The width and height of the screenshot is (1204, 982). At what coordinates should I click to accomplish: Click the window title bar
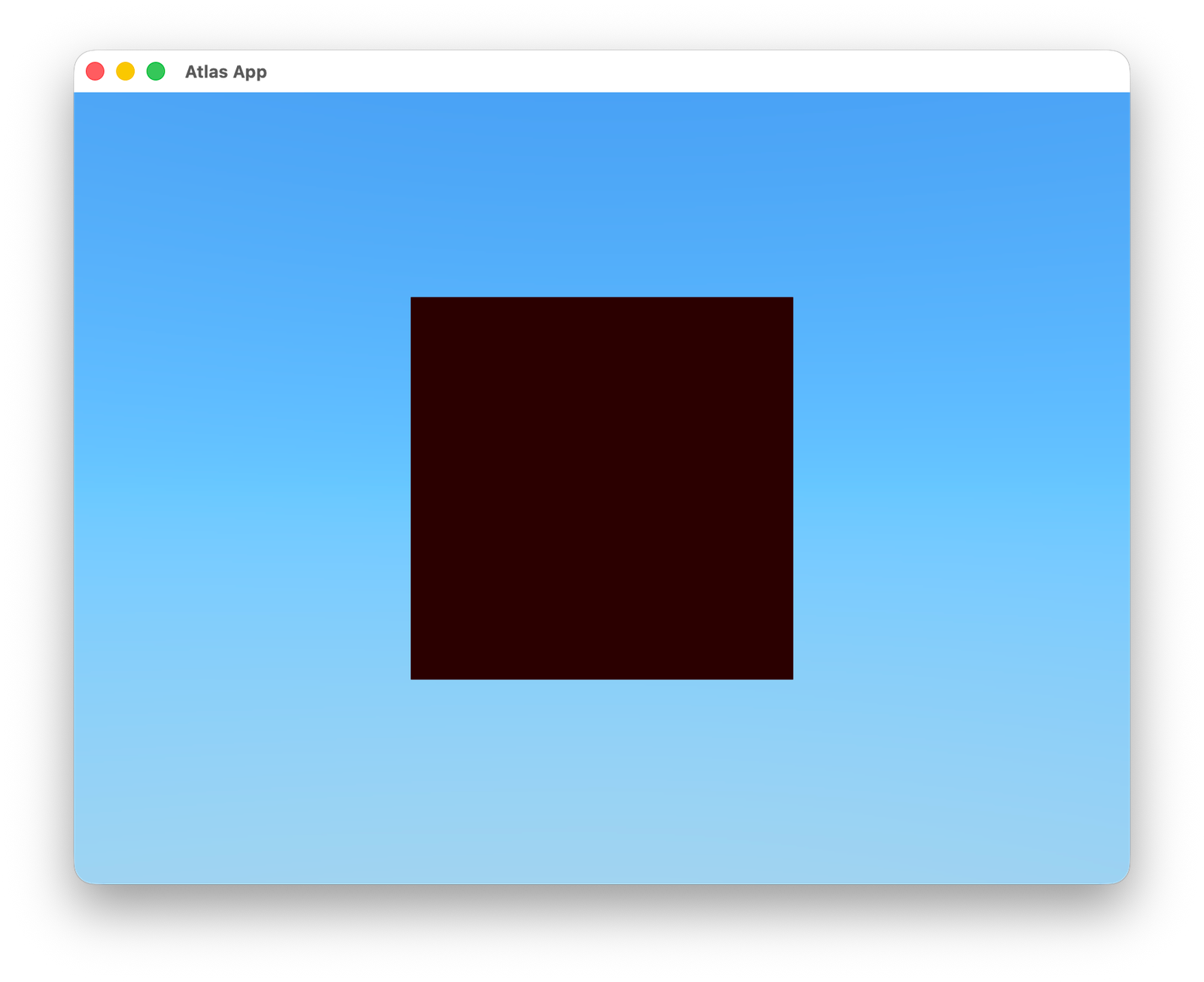click(602, 71)
